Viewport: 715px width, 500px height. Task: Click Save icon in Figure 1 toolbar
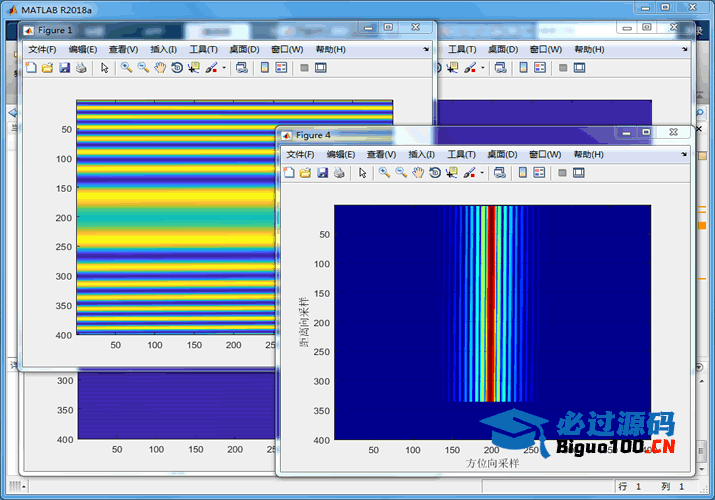pyautogui.click(x=64, y=68)
